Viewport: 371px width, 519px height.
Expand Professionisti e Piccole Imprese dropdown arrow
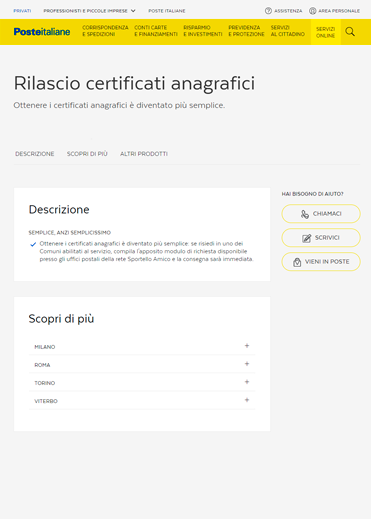tap(133, 11)
